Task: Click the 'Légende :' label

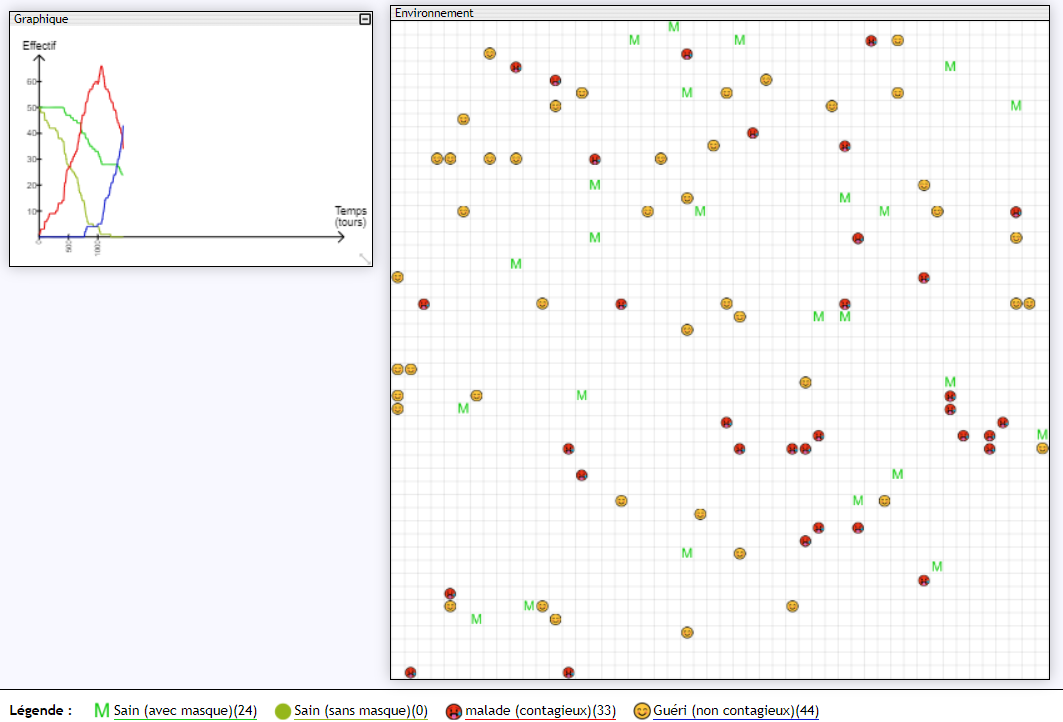Action: (41, 711)
